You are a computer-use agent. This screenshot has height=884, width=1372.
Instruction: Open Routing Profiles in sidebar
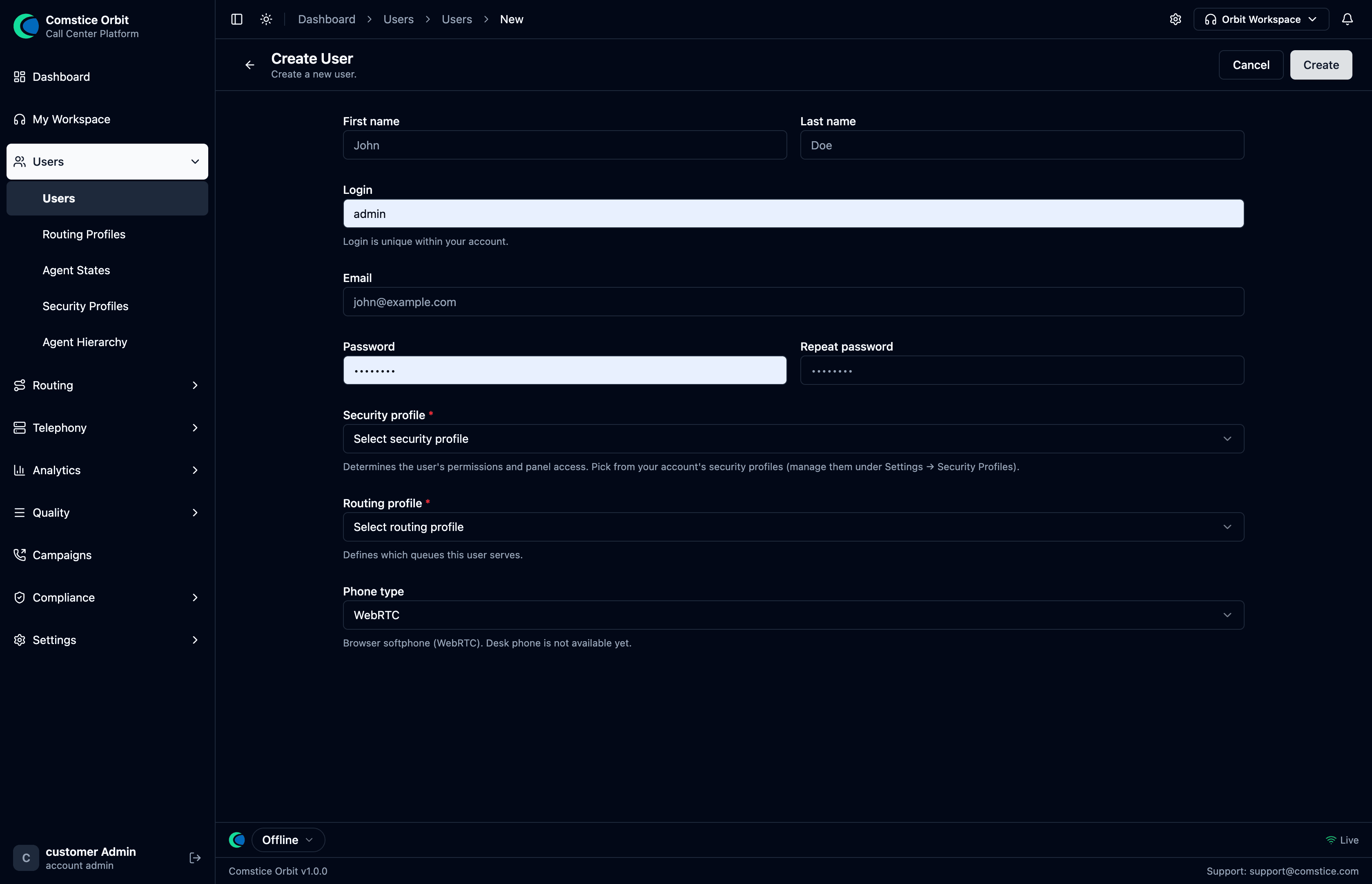click(107, 234)
